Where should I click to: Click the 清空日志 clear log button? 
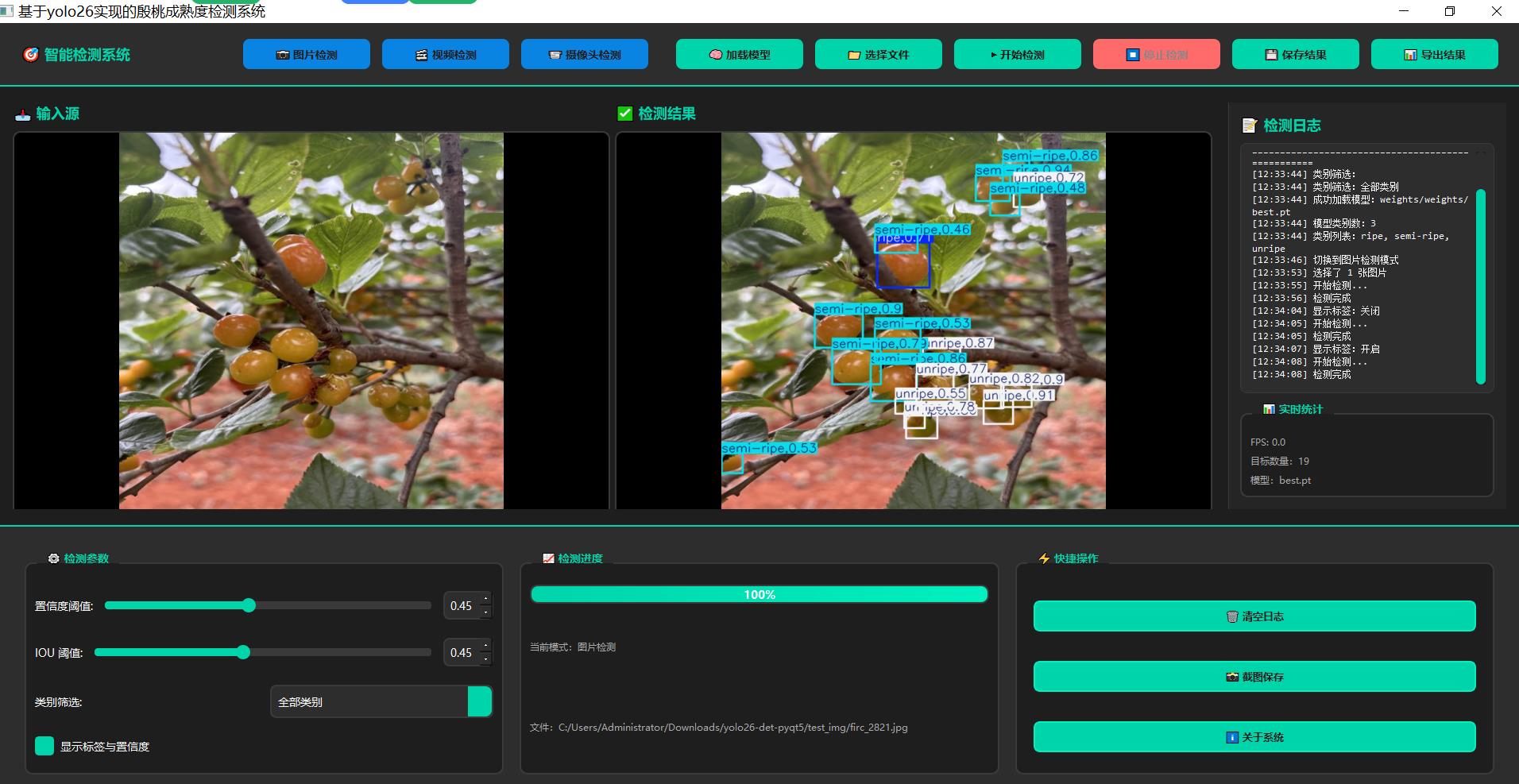click(1254, 616)
